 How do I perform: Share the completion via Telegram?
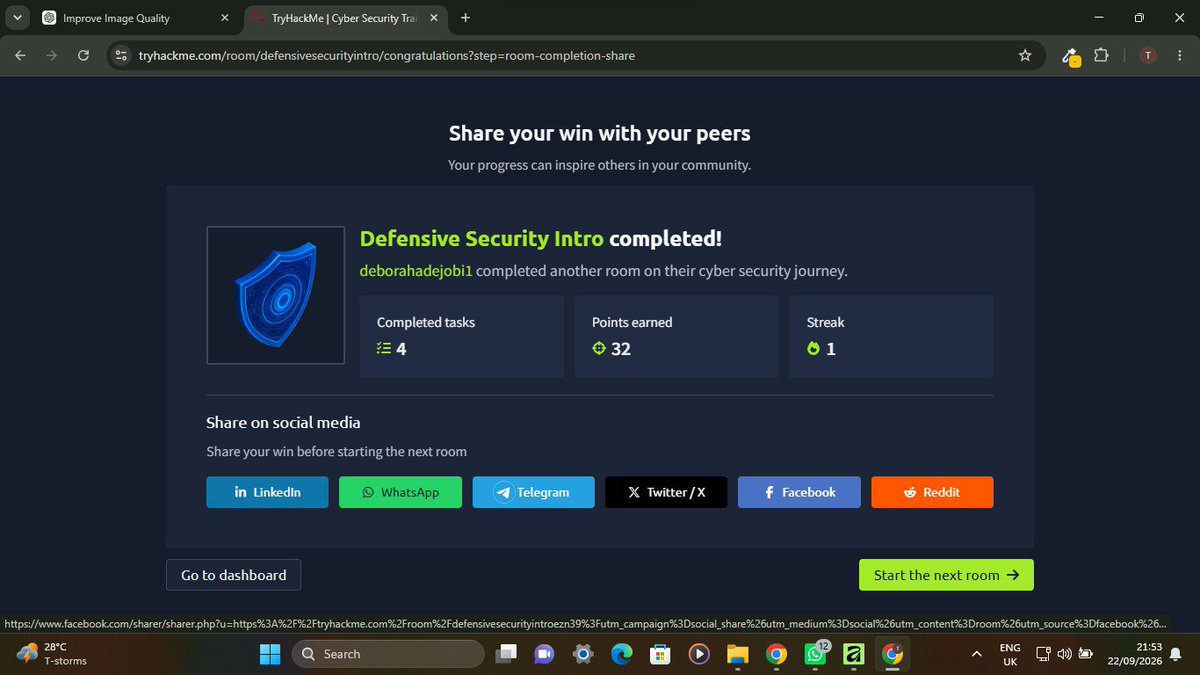click(x=533, y=492)
